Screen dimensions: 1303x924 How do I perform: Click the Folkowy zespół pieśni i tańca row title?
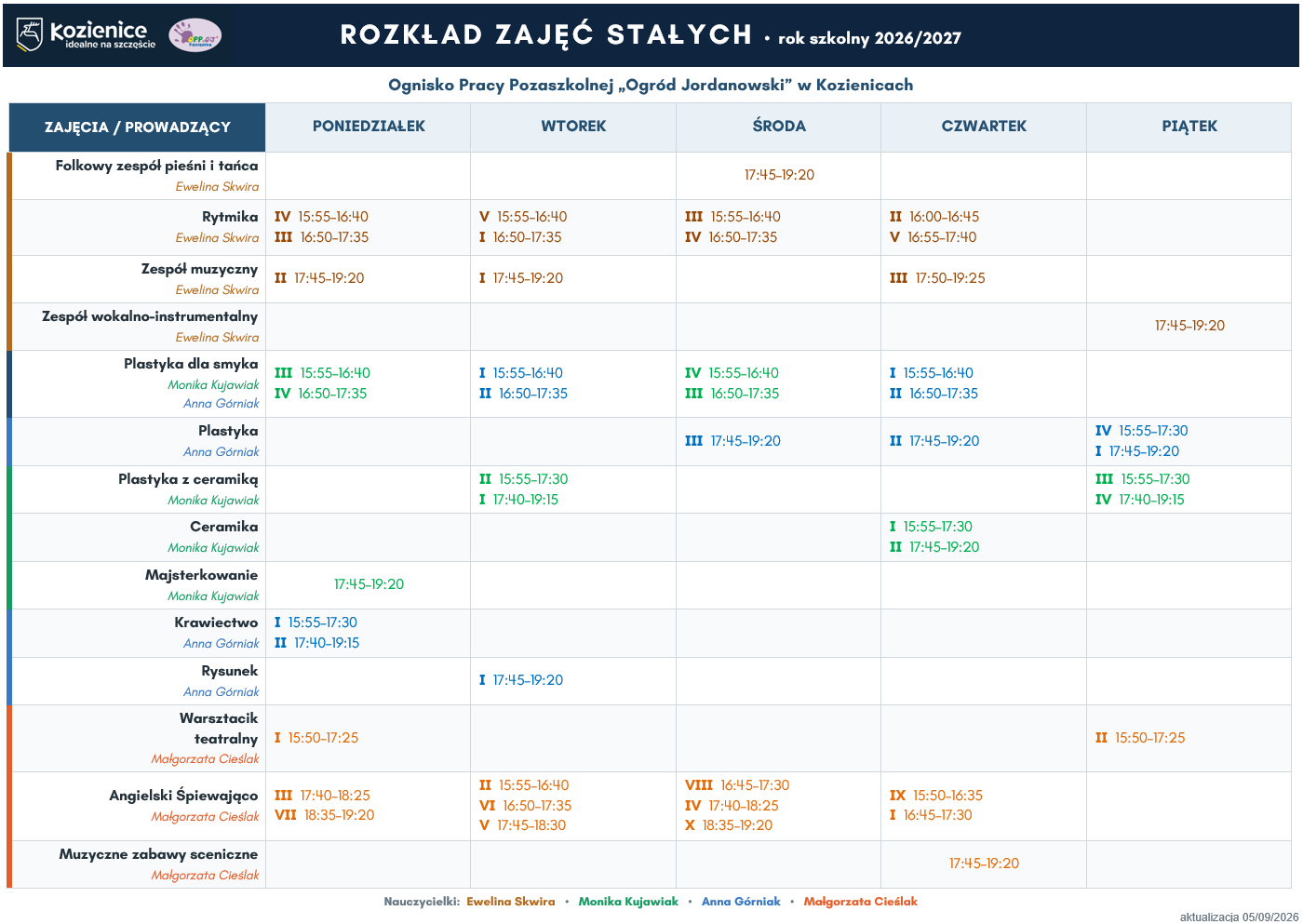[x=157, y=166]
